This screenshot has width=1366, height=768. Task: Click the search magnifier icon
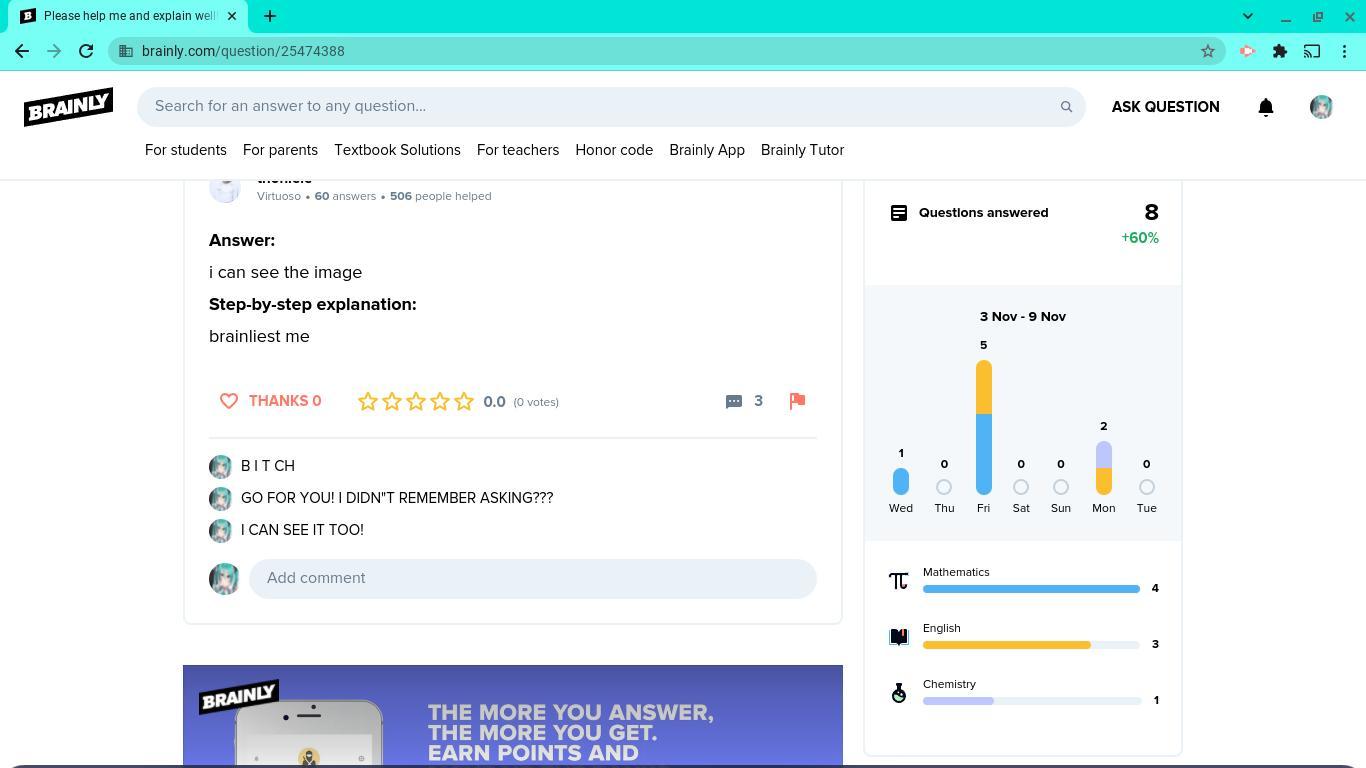click(x=1066, y=107)
